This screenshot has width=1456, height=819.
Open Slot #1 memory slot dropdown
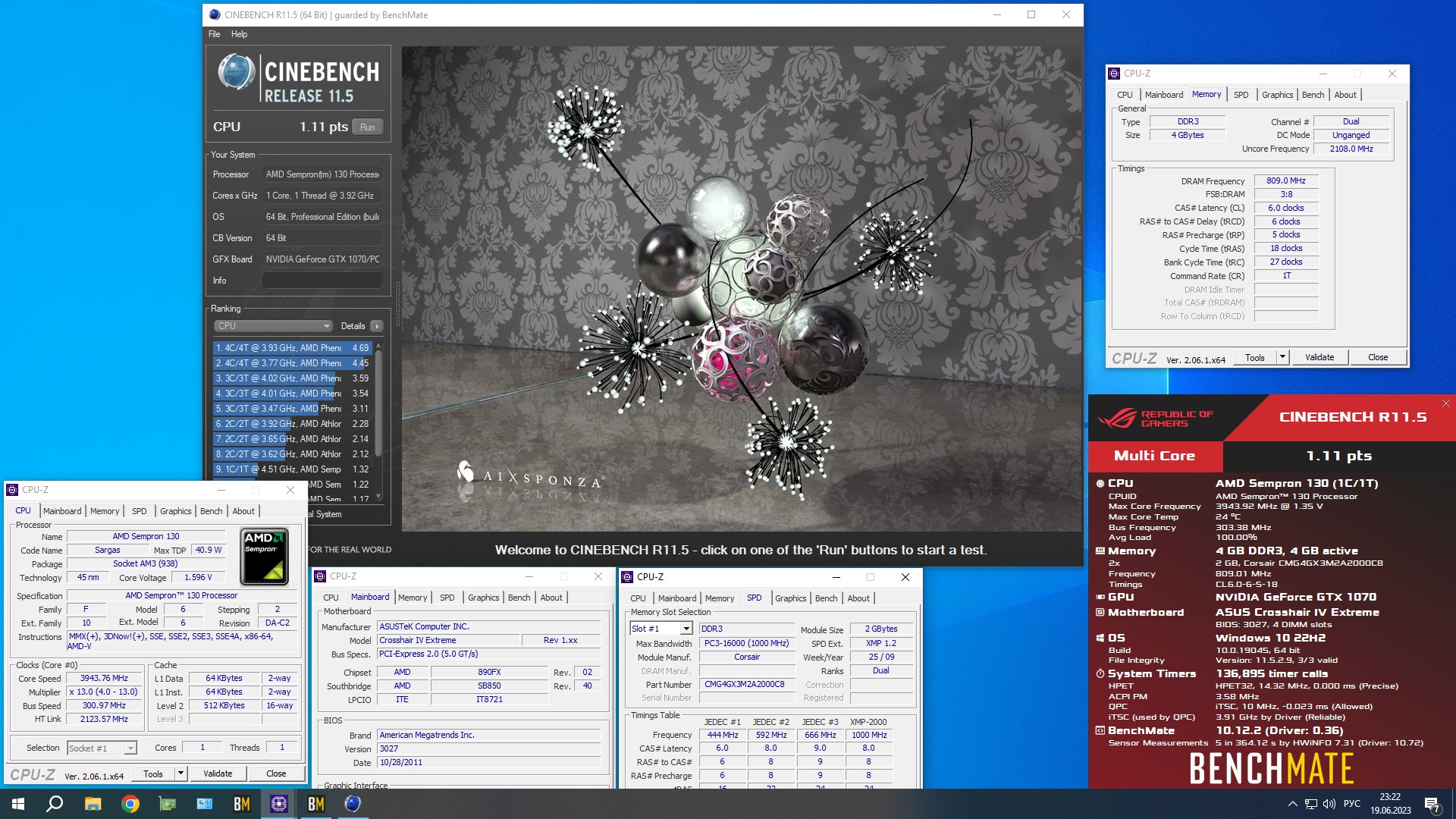(661, 629)
